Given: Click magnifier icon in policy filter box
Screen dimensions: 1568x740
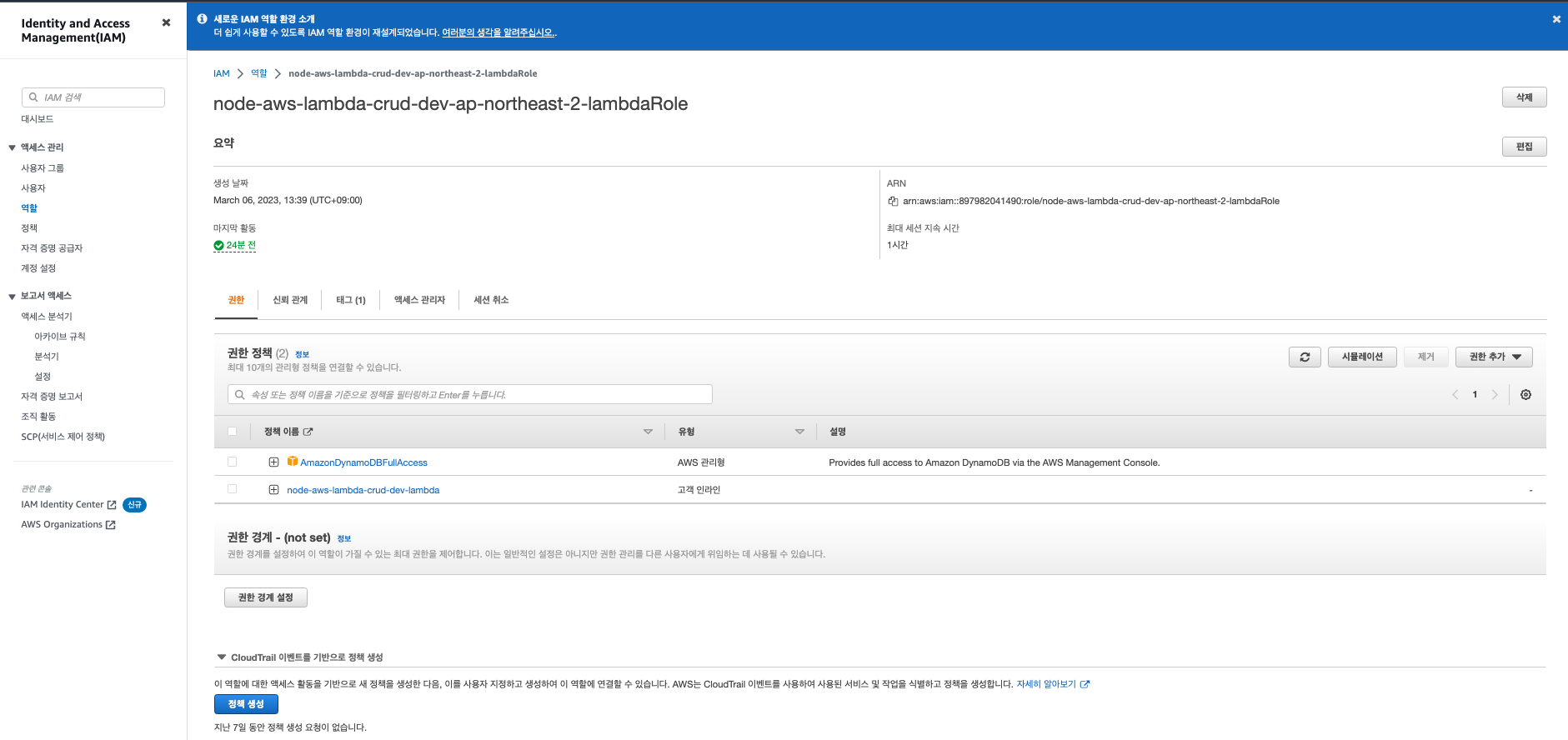Looking at the screenshot, I should pyautogui.click(x=240, y=395).
